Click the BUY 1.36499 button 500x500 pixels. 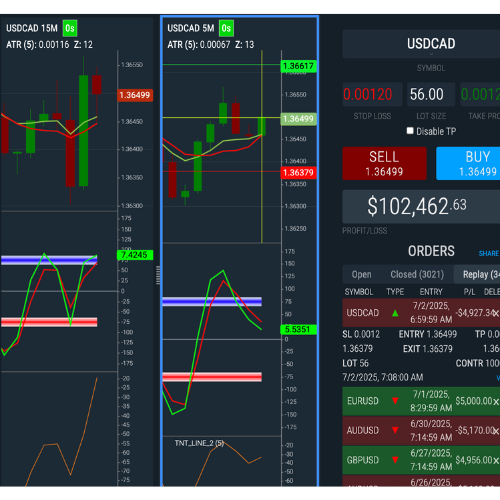click(x=468, y=163)
